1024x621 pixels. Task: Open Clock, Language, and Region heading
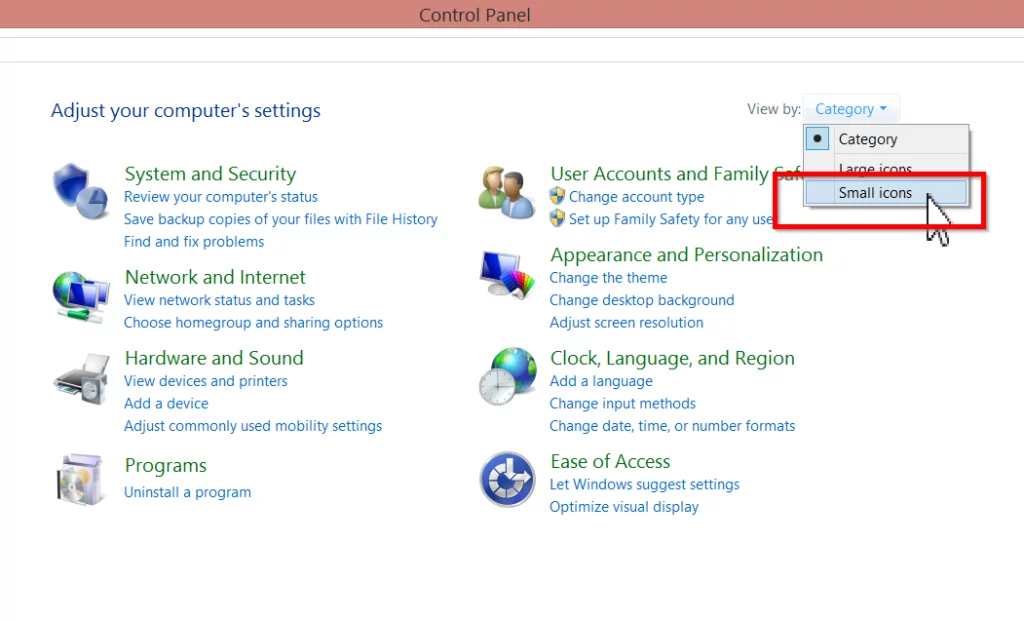(672, 358)
